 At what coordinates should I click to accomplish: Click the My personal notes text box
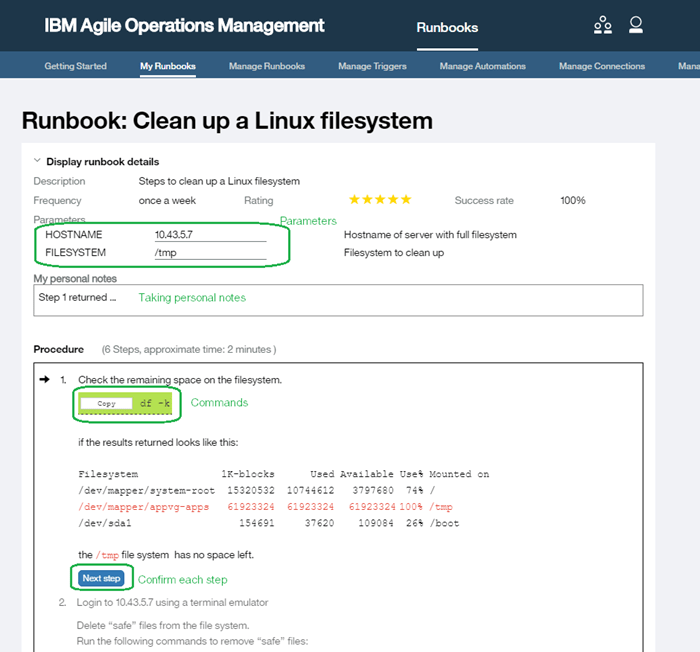(338, 300)
